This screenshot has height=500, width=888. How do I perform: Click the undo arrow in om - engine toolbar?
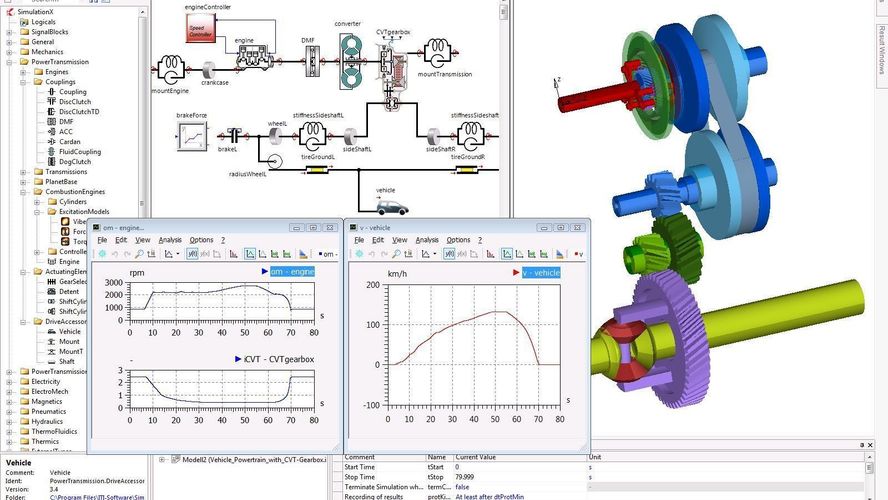coord(114,254)
